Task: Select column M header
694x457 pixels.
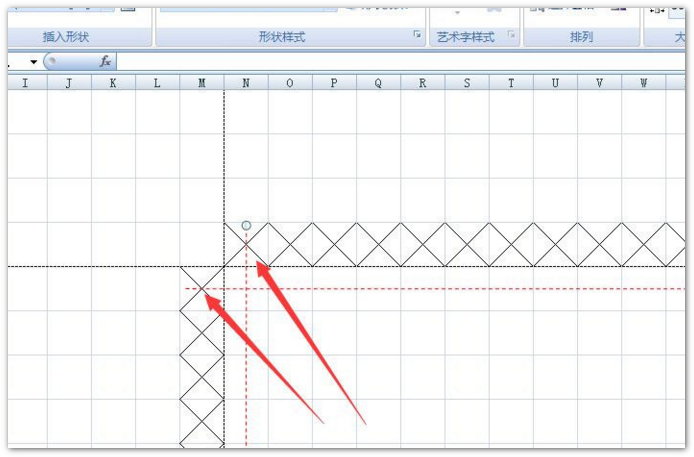Action: click(202, 83)
